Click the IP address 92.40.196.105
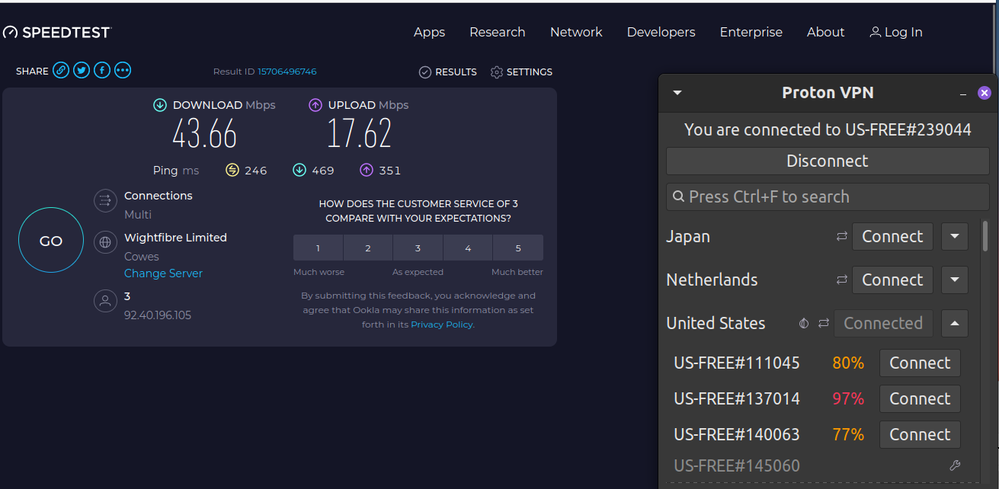Viewport: 999px width, 489px height. point(157,315)
